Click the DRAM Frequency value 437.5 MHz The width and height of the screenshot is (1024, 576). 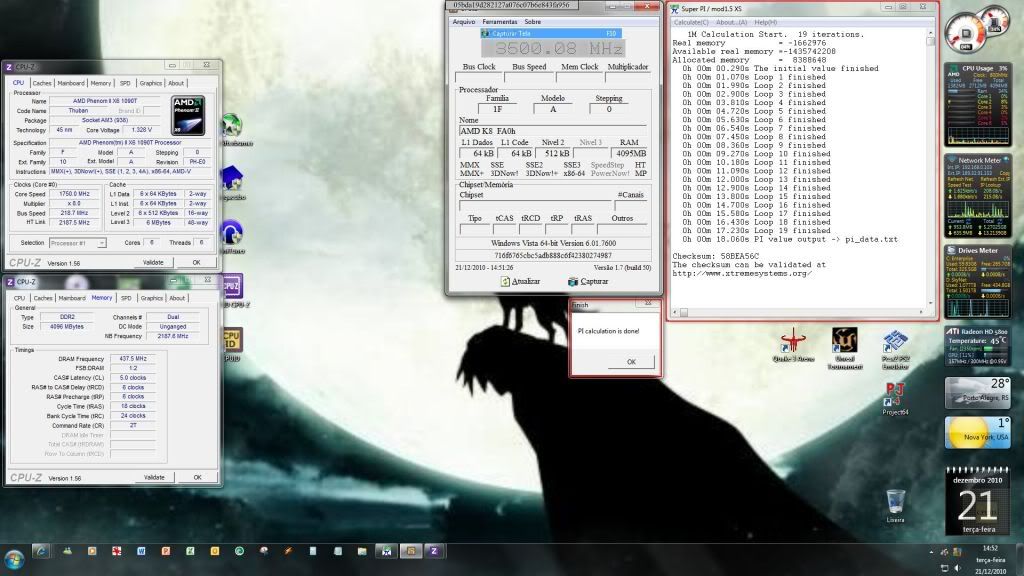tap(133, 359)
